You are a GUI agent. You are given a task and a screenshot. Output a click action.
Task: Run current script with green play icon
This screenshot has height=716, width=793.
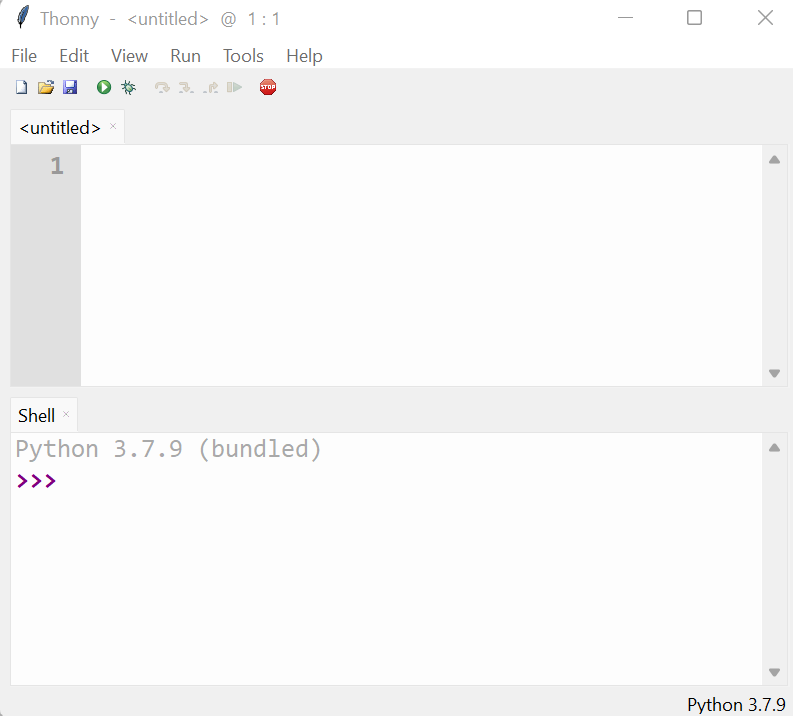[104, 87]
